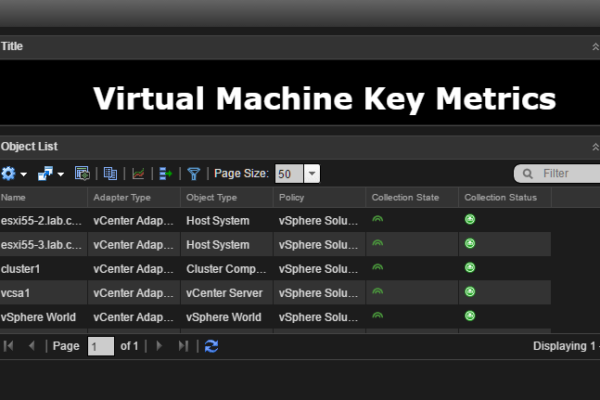The image size is (600, 400).
Task: Click the green arrow list icon
Action: click(166, 174)
